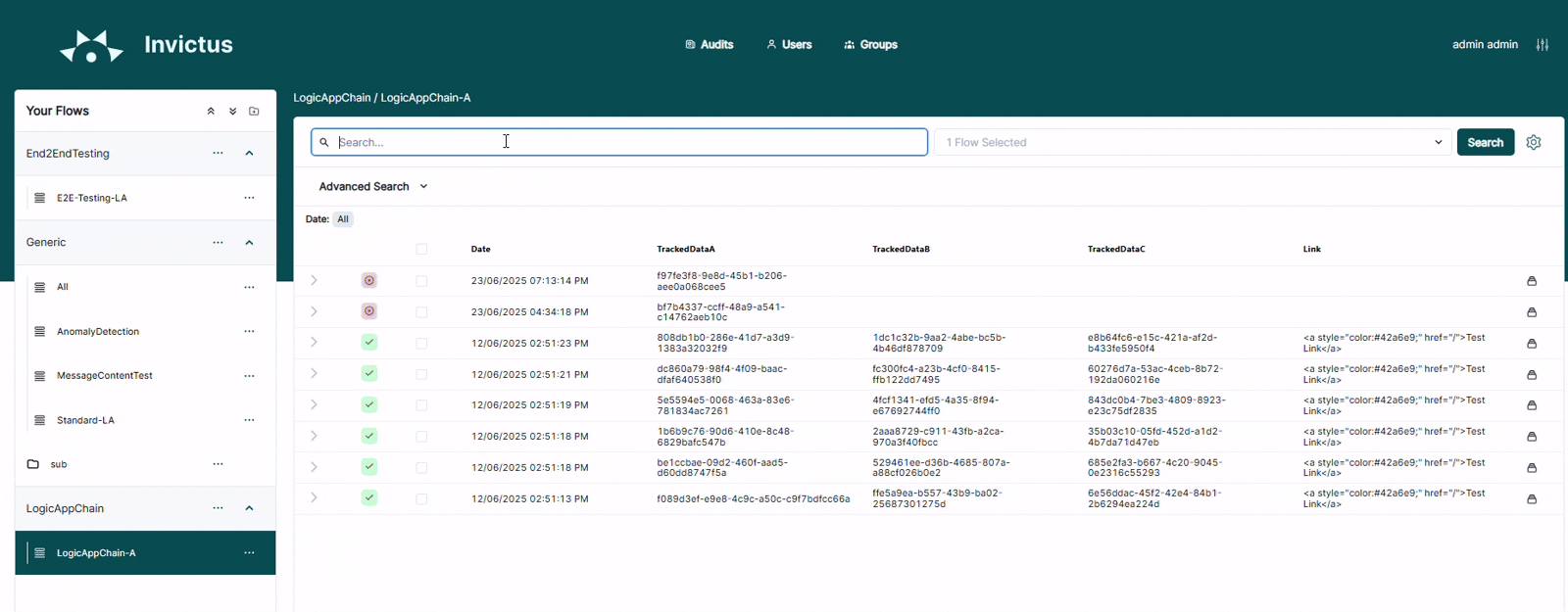Toggle the select-all checkbox in the table header
This screenshot has width=1568, height=612.
[x=421, y=250]
